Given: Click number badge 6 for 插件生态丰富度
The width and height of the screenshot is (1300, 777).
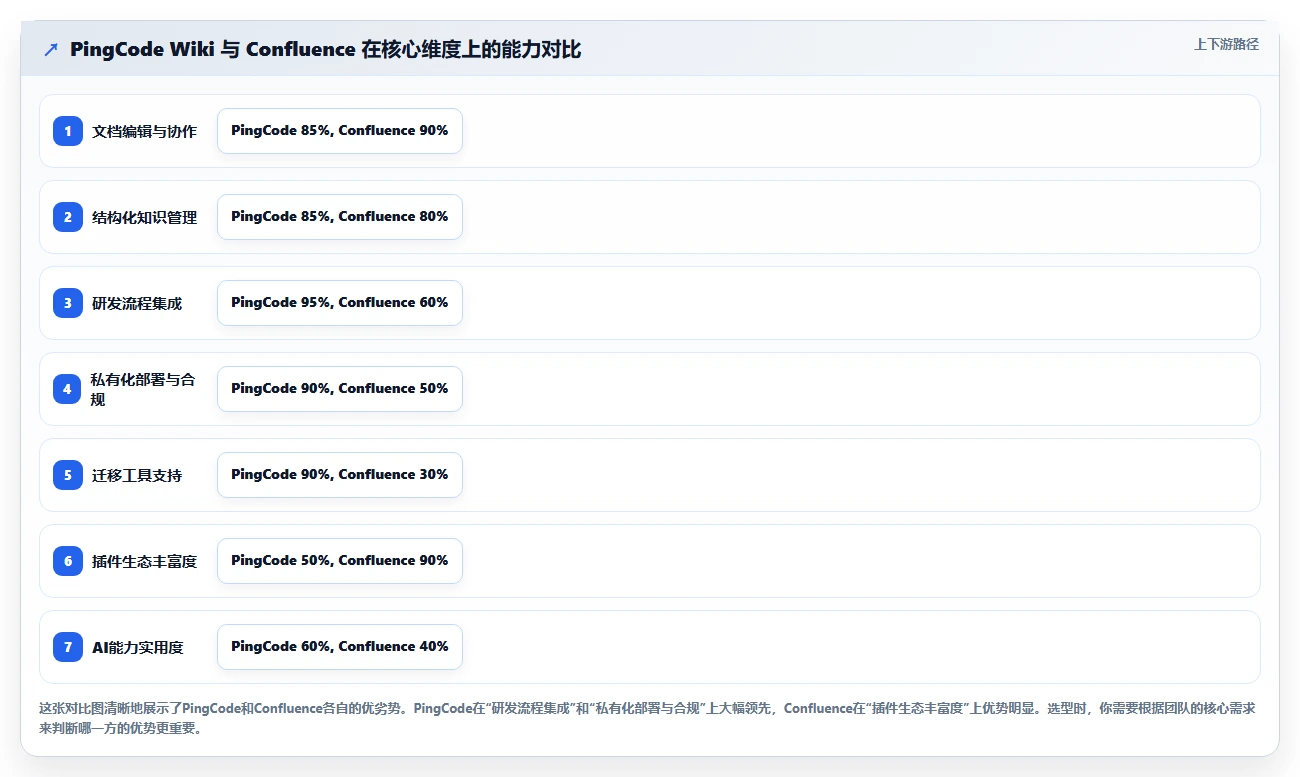Looking at the screenshot, I should coord(68,561).
